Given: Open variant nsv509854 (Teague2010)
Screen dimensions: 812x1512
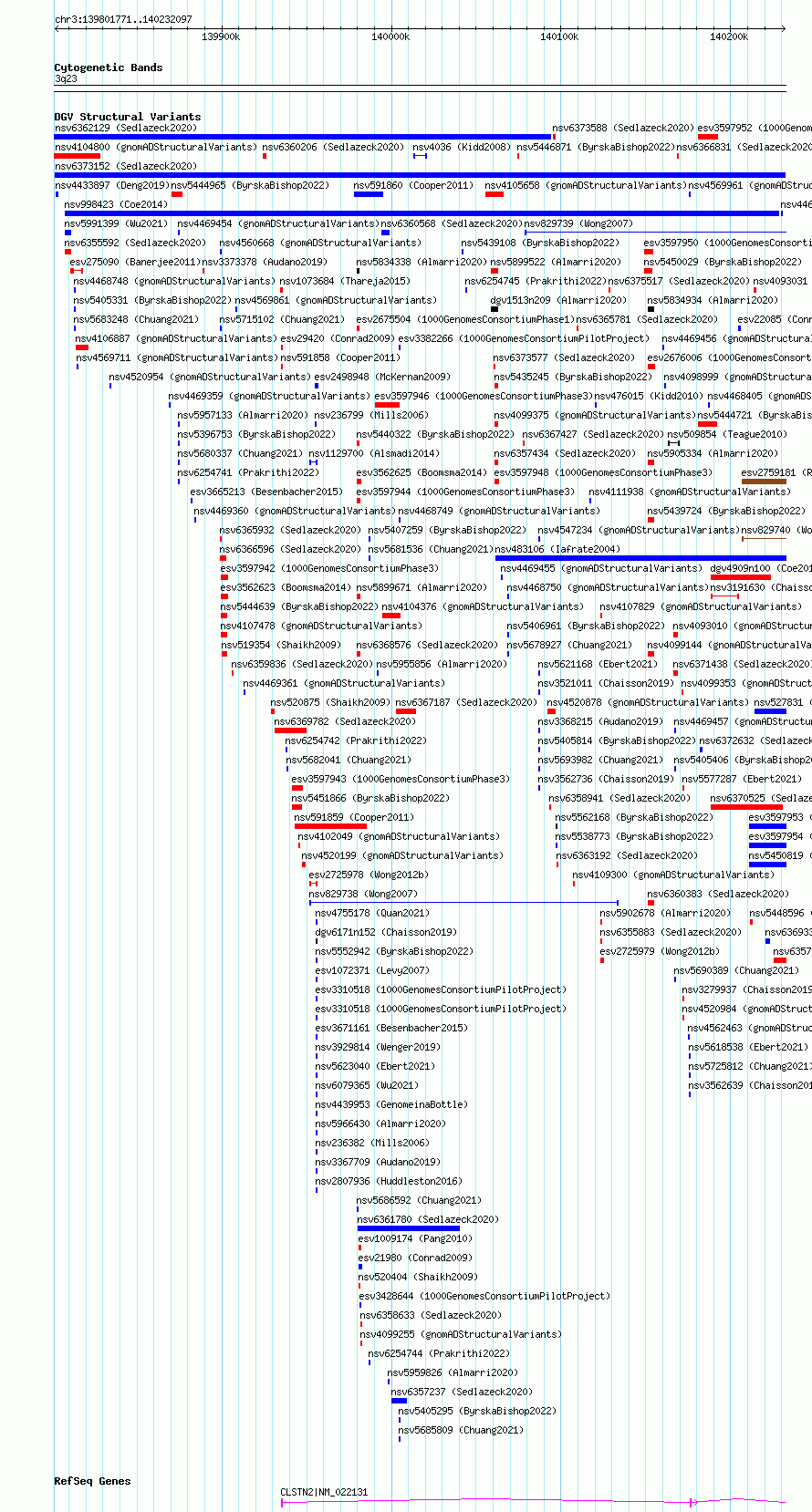Looking at the screenshot, I should click(726, 434).
